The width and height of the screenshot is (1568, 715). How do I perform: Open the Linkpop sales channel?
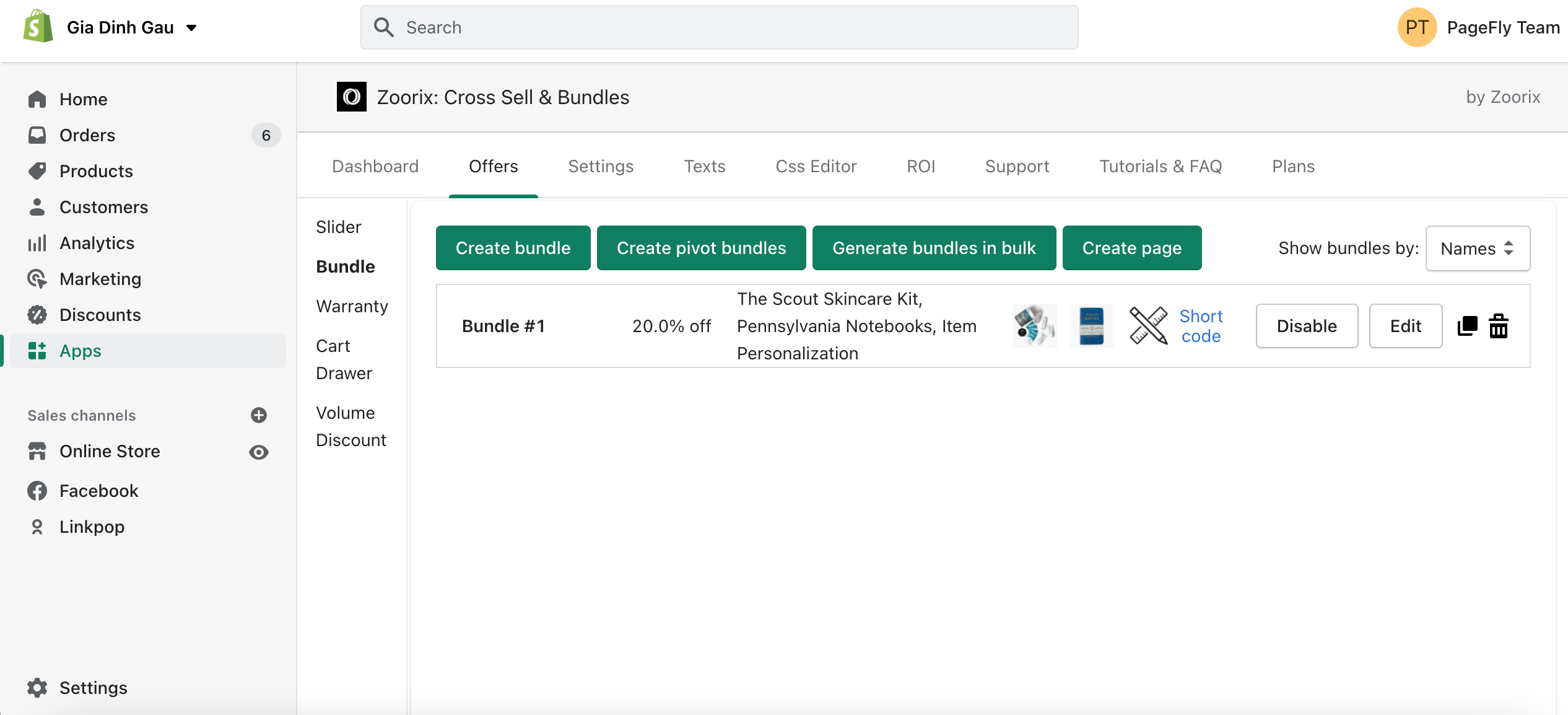click(92, 527)
